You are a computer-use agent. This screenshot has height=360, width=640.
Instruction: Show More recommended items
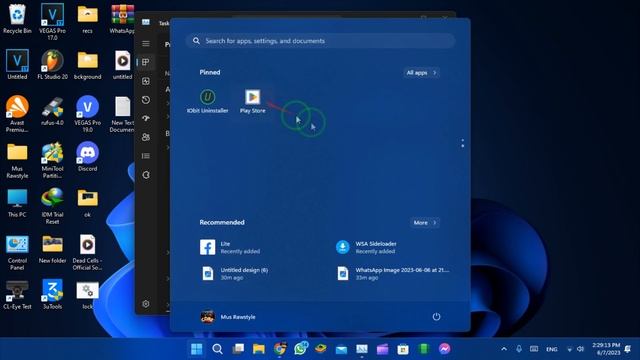point(424,222)
